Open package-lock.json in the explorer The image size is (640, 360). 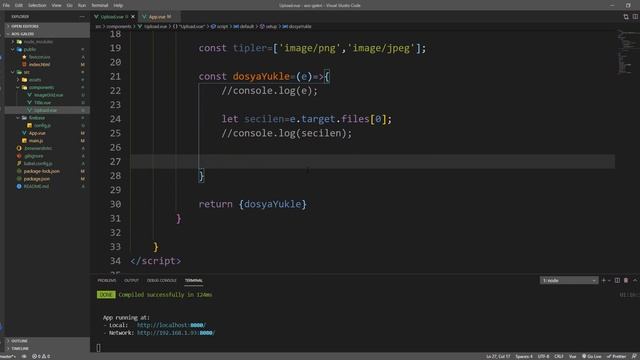click(x=41, y=171)
